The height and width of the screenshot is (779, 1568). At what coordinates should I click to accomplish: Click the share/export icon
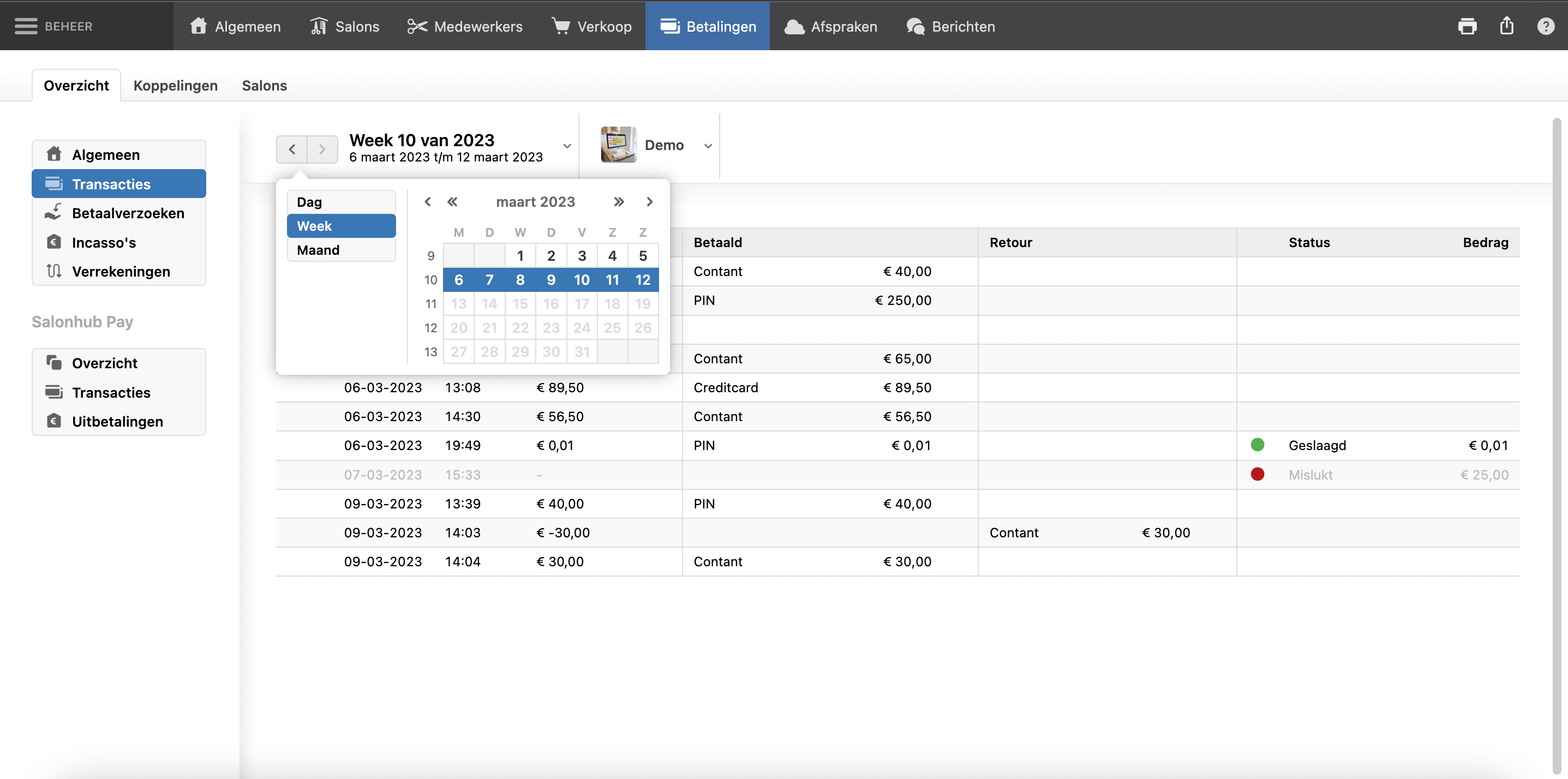[1506, 26]
